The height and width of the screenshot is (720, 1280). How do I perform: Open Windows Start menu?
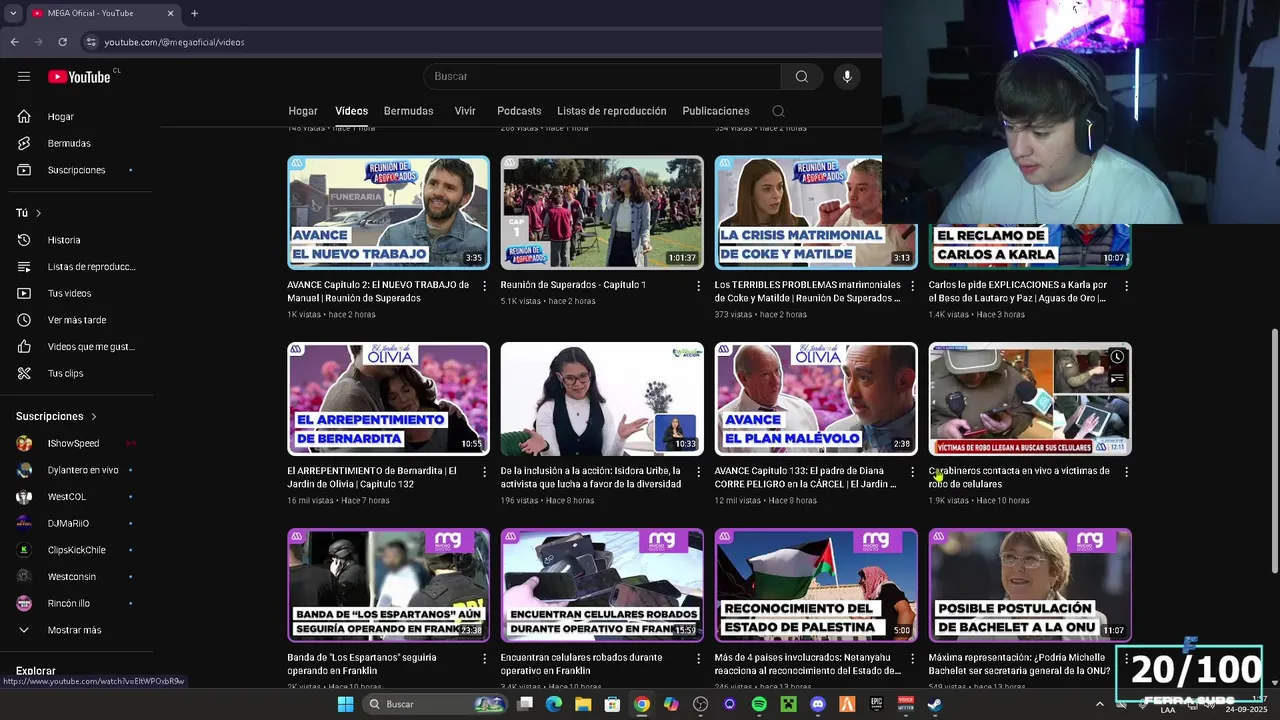[345, 704]
